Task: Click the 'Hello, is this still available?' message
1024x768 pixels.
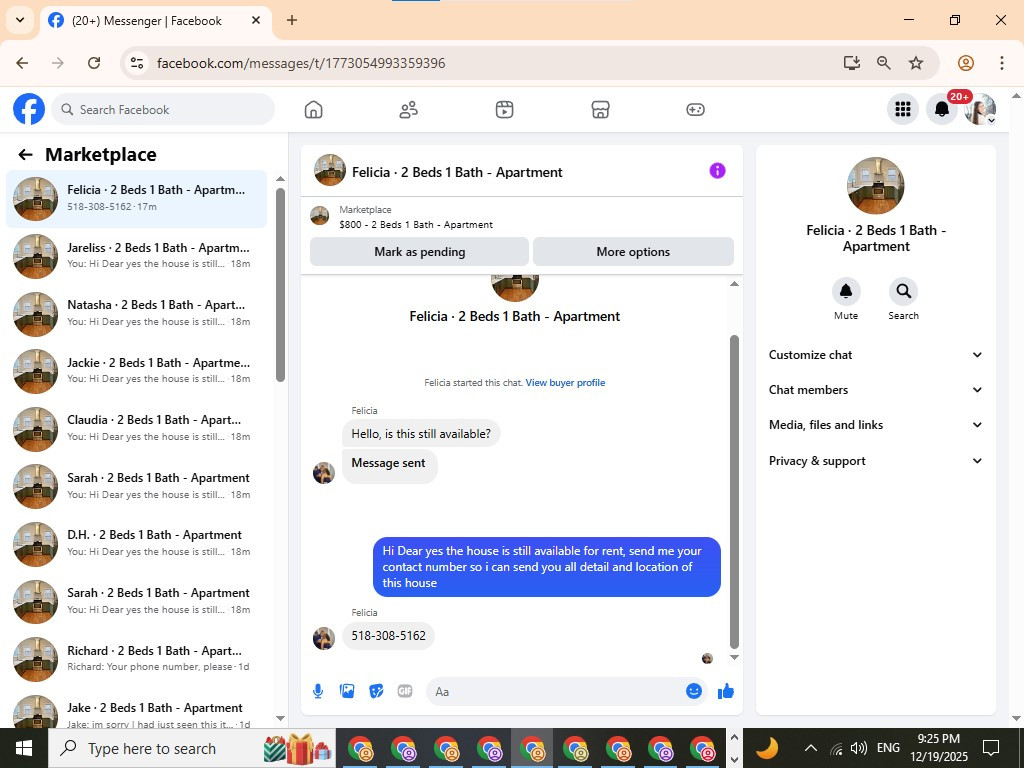Action: click(x=421, y=434)
